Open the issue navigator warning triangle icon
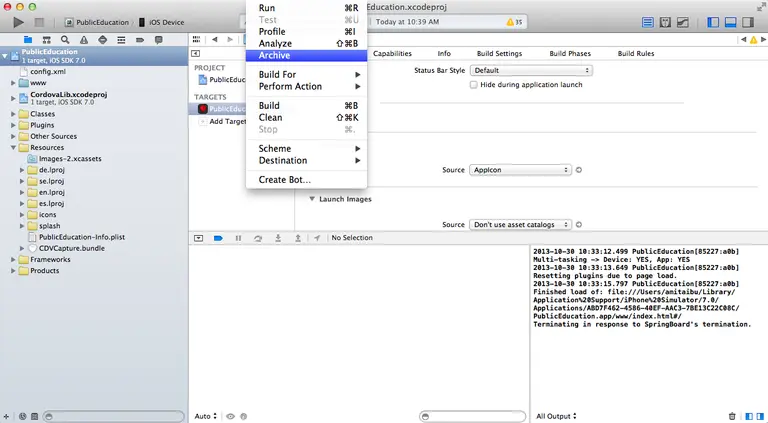This screenshot has width=768, height=423. (84, 40)
